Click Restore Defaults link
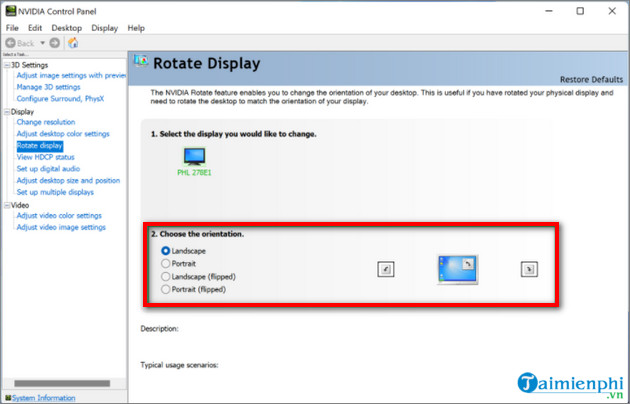 591,80
